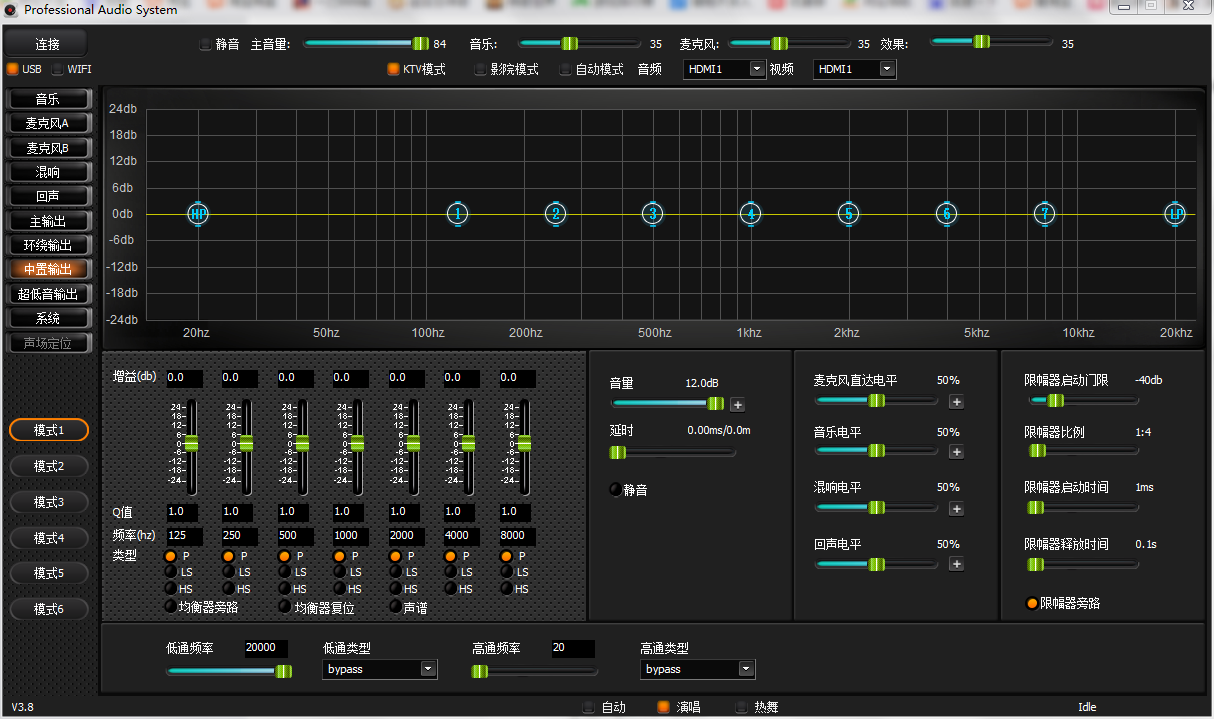The width and height of the screenshot is (1214, 719).
Task: Click EQ band node 4 on the graph
Action: pos(751,213)
